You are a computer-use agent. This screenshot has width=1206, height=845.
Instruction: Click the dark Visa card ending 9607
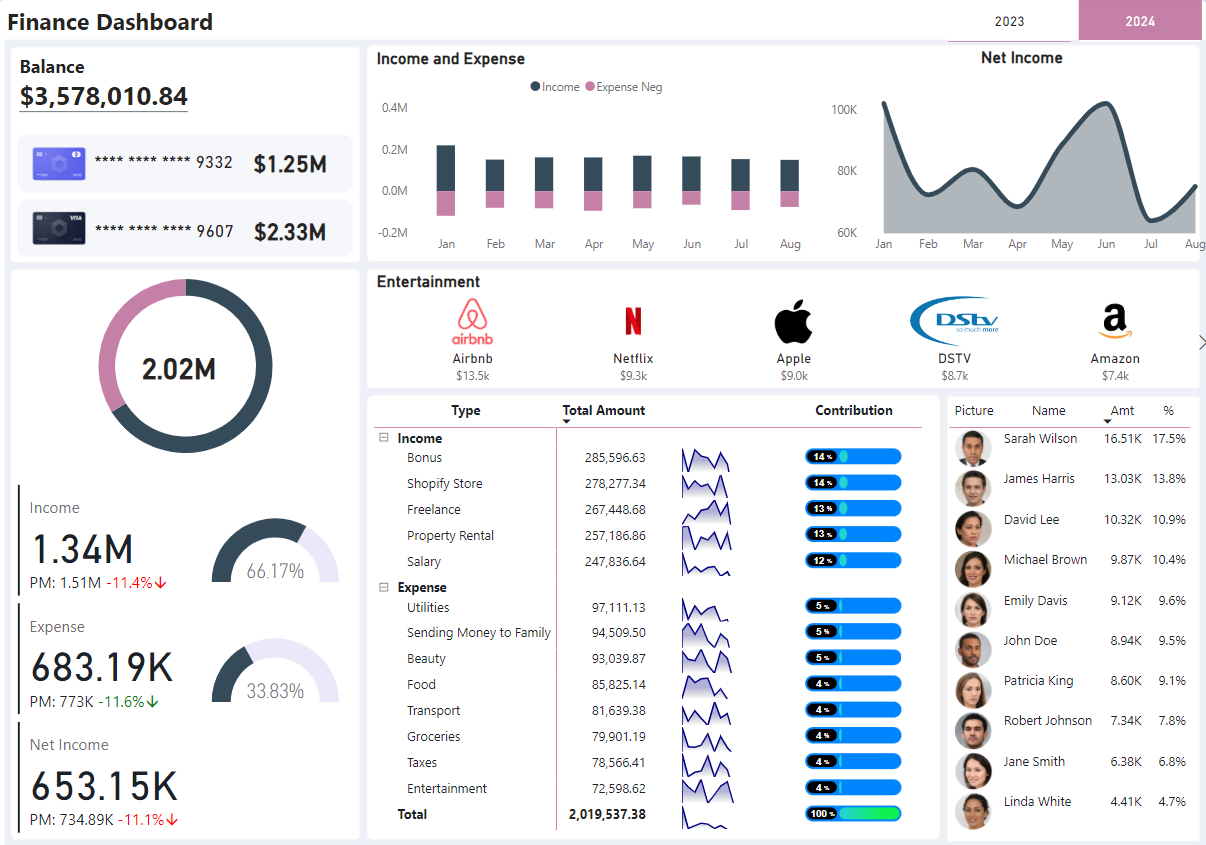click(59, 230)
